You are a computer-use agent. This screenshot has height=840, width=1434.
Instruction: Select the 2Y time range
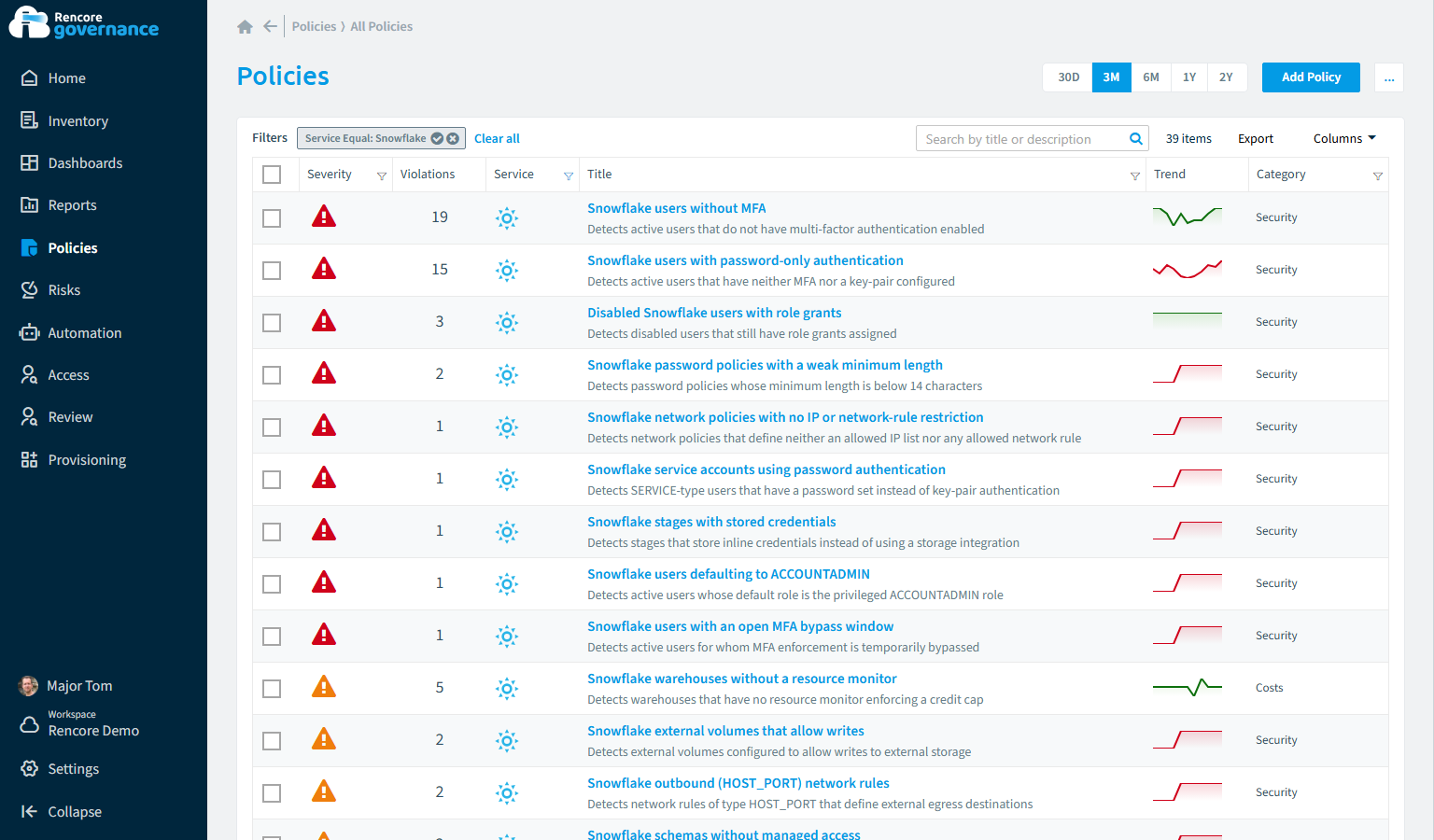tap(1226, 77)
